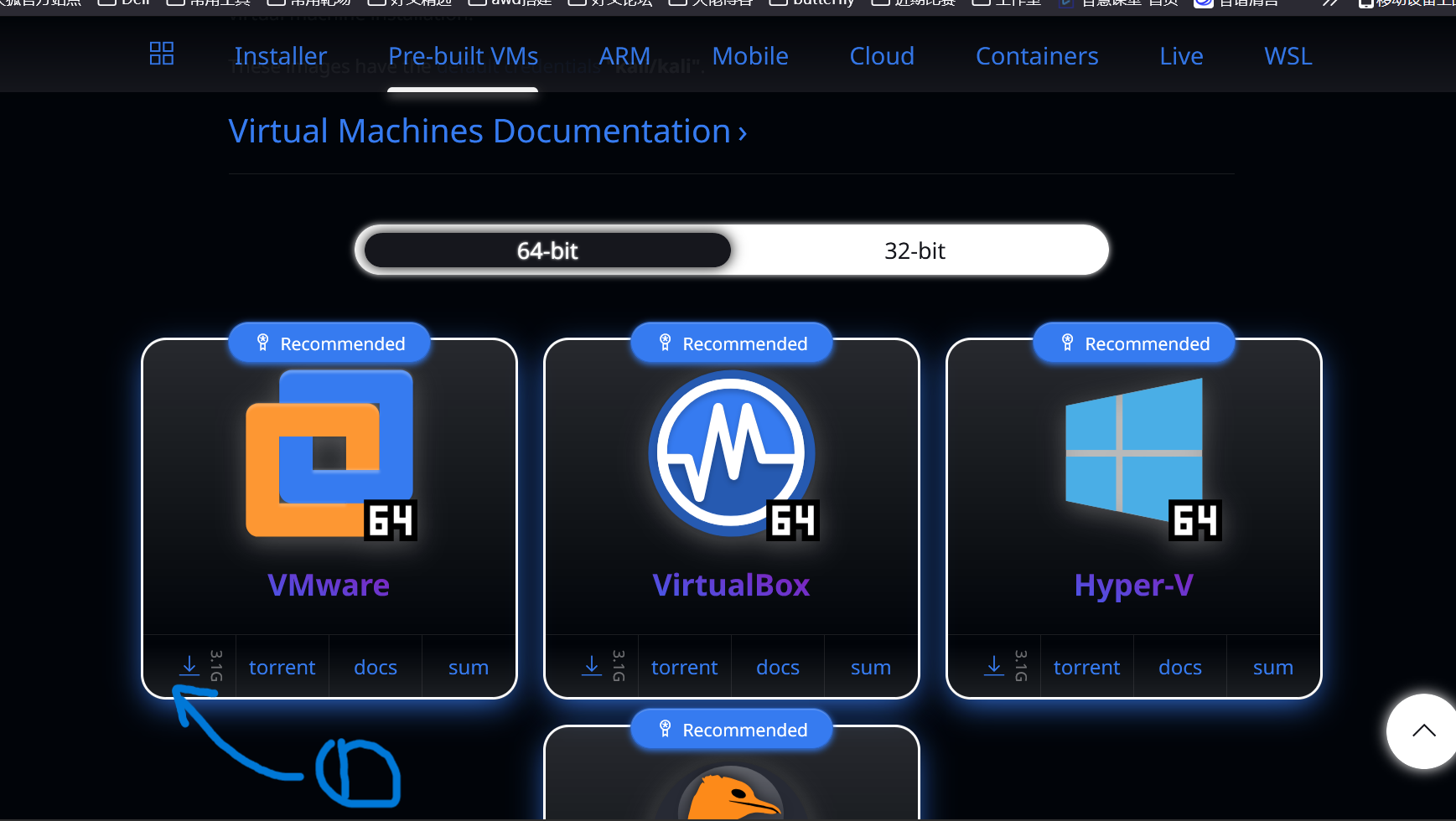Go to the ARM tab
Image resolution: width=1456 pixels, height=821 pixels.
(x=624, y=56)
